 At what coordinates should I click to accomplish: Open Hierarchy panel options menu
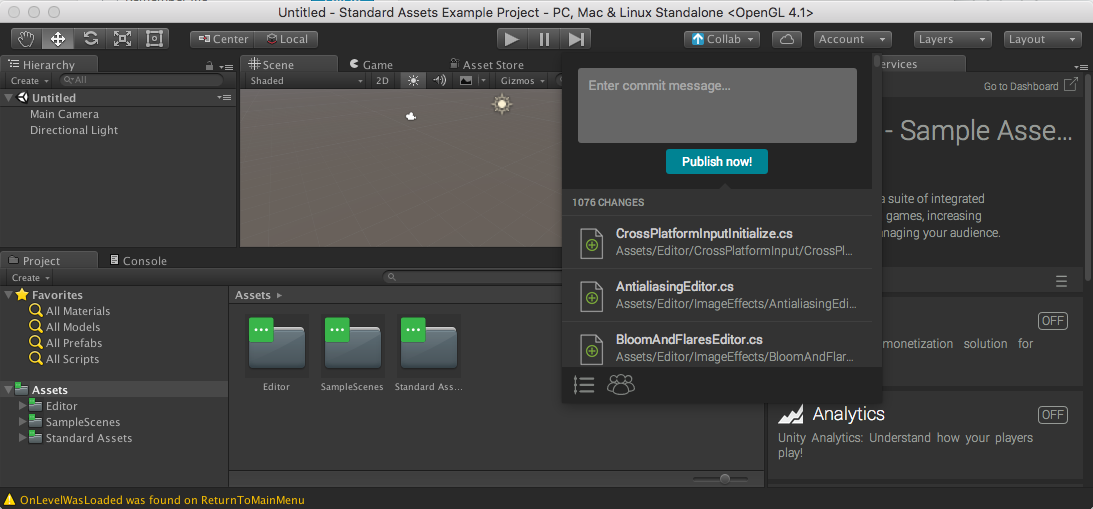click(x=226, y=67)
